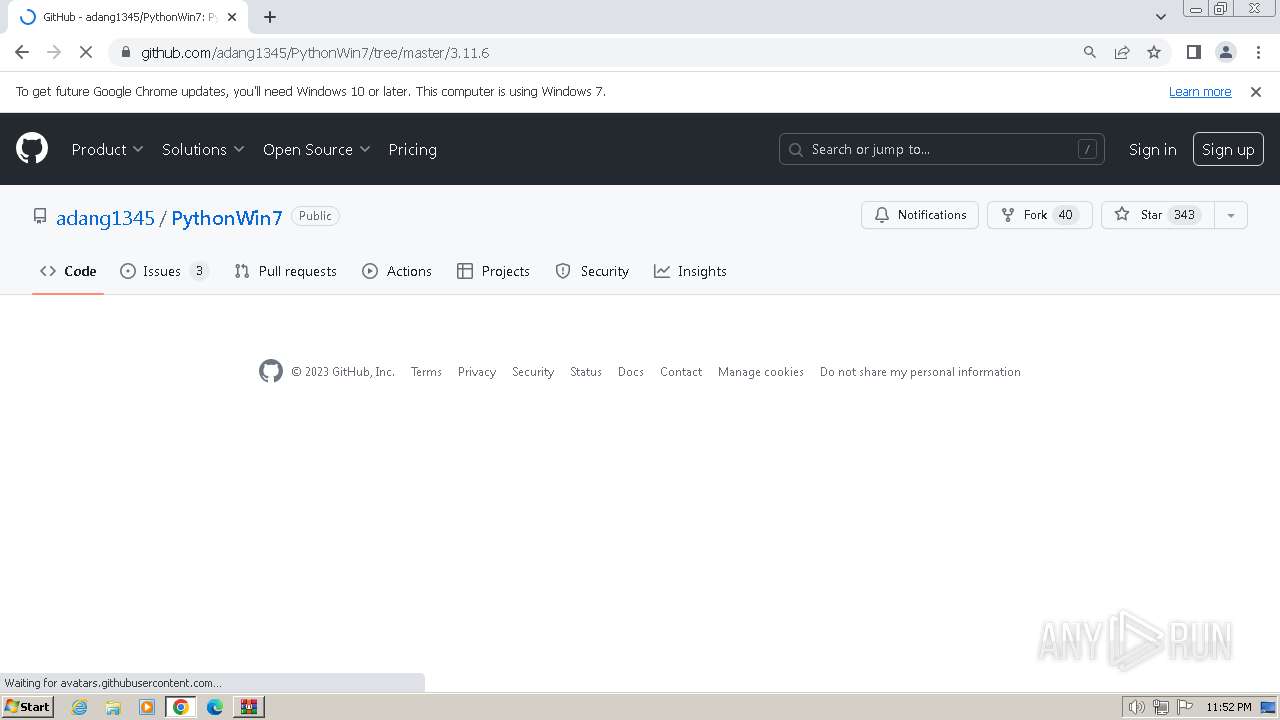Select Chrome in the taskbar
The height and width of the screenshot is (720, 1280).
click(181, 707)
